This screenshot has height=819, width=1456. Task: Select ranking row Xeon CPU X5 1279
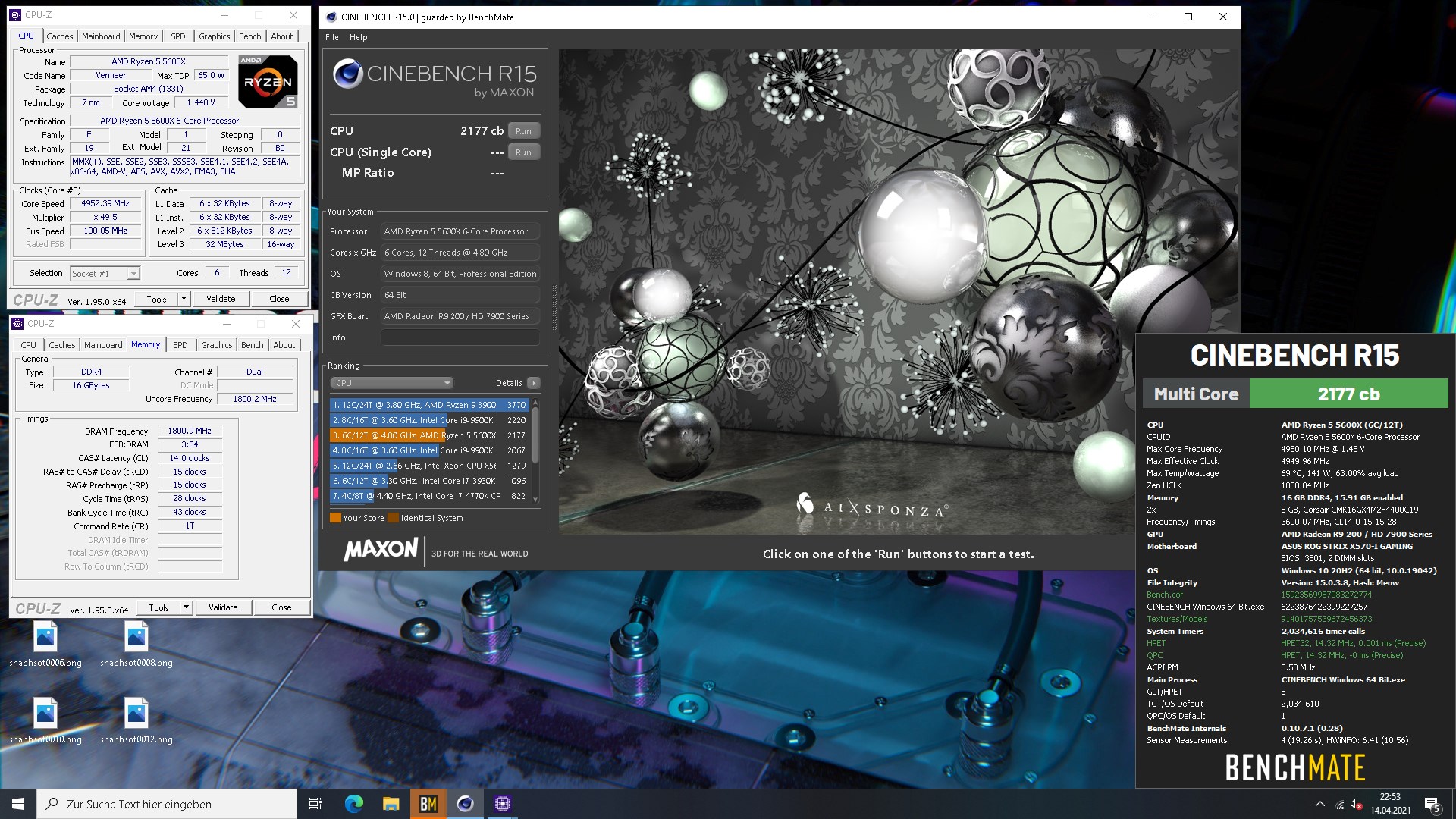pos(429,466)
